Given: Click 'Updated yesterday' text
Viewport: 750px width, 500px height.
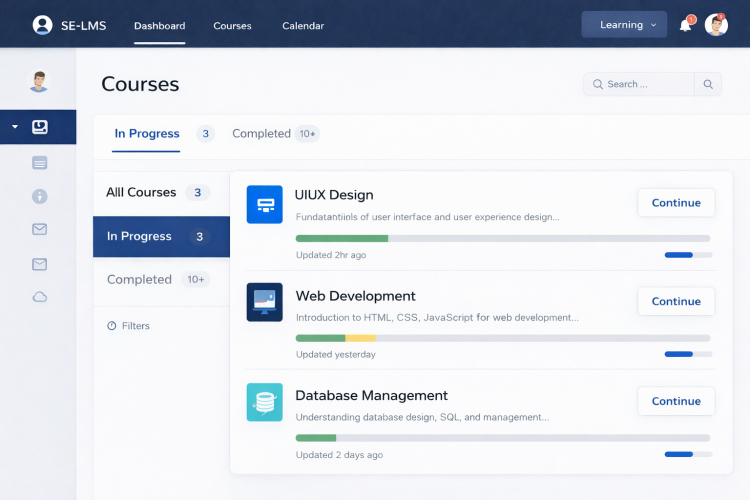Looking at the screenshot, I should pyautogui.click(x=336, y=355).
